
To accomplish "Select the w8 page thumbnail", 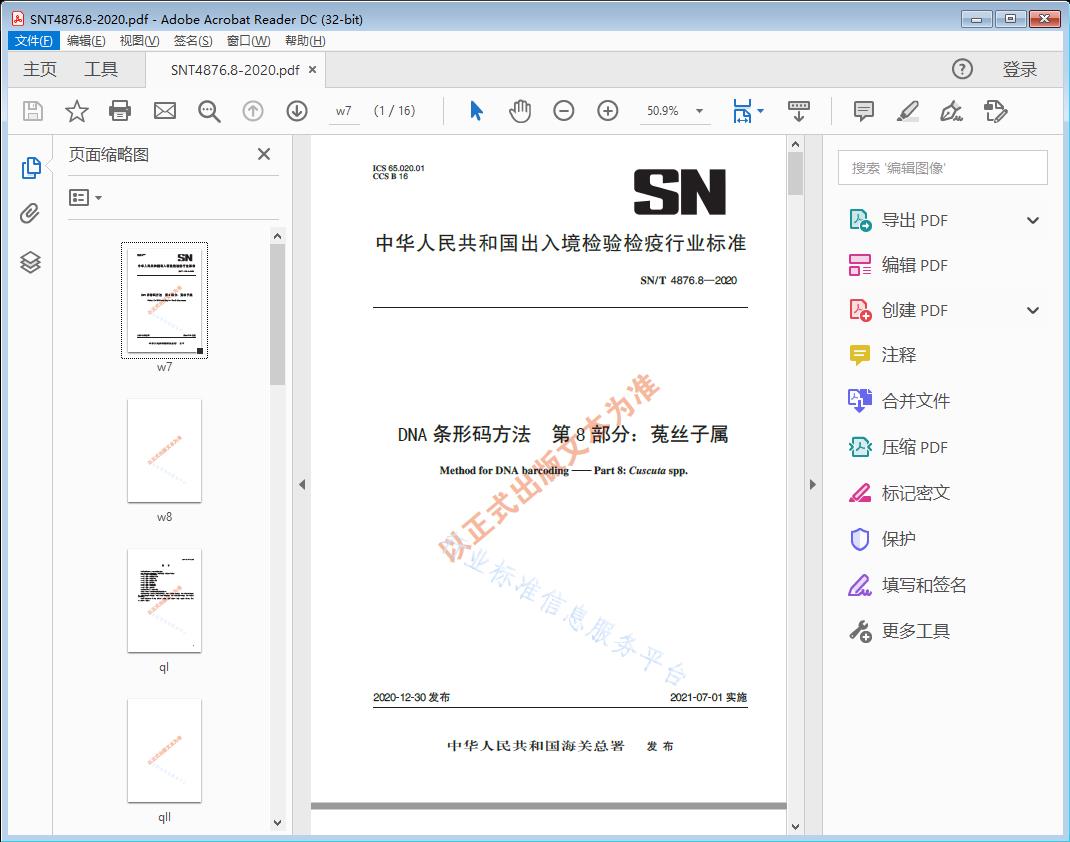I will coord(164,451).
